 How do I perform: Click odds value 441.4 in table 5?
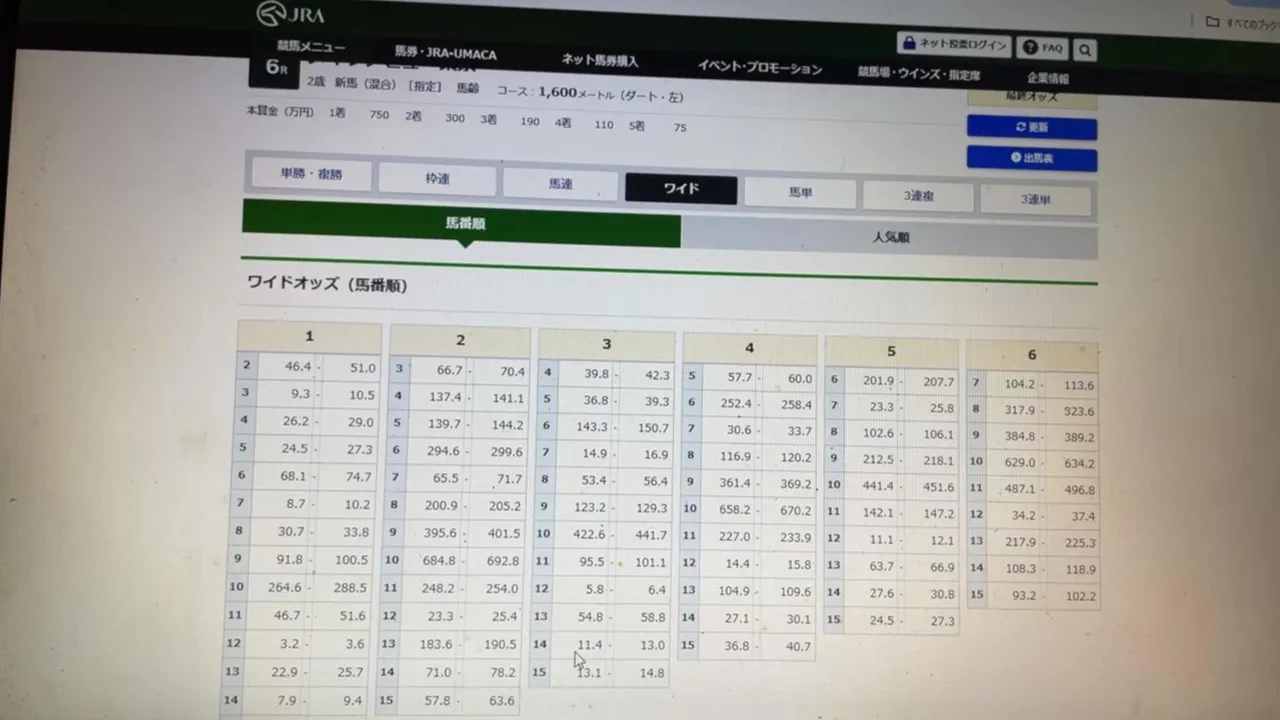[879, 486]
